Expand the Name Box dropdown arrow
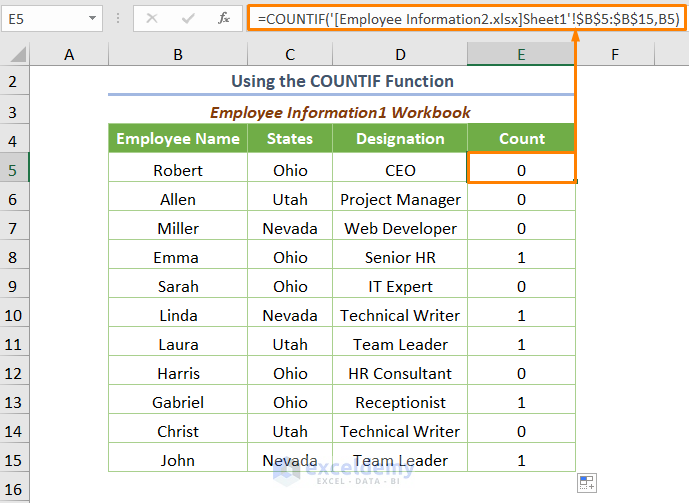 [93, 18]
